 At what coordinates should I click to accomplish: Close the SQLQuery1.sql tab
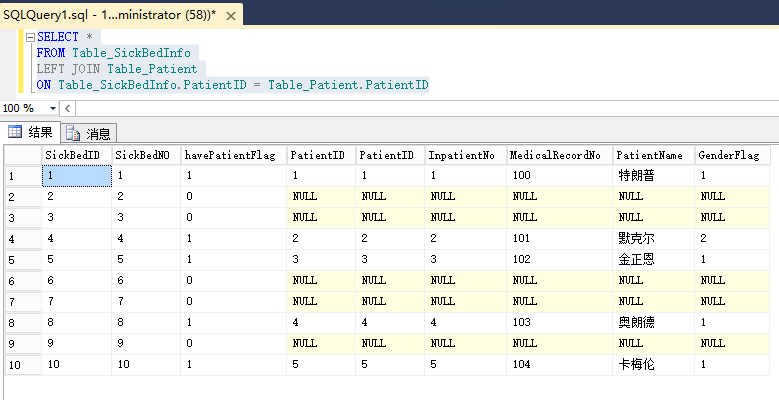(231, 16)
